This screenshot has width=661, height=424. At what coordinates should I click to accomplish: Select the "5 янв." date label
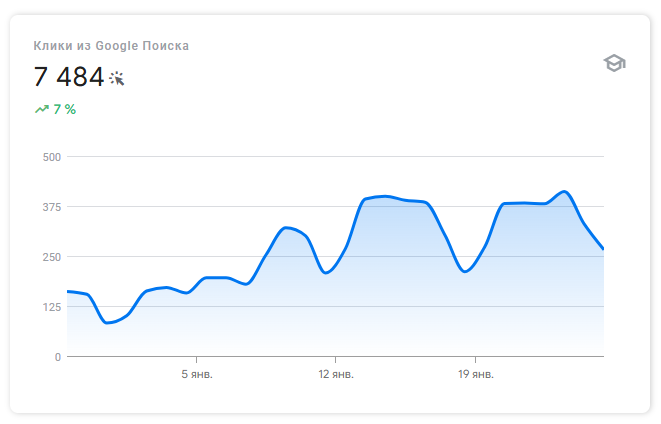tap(197, 375)
